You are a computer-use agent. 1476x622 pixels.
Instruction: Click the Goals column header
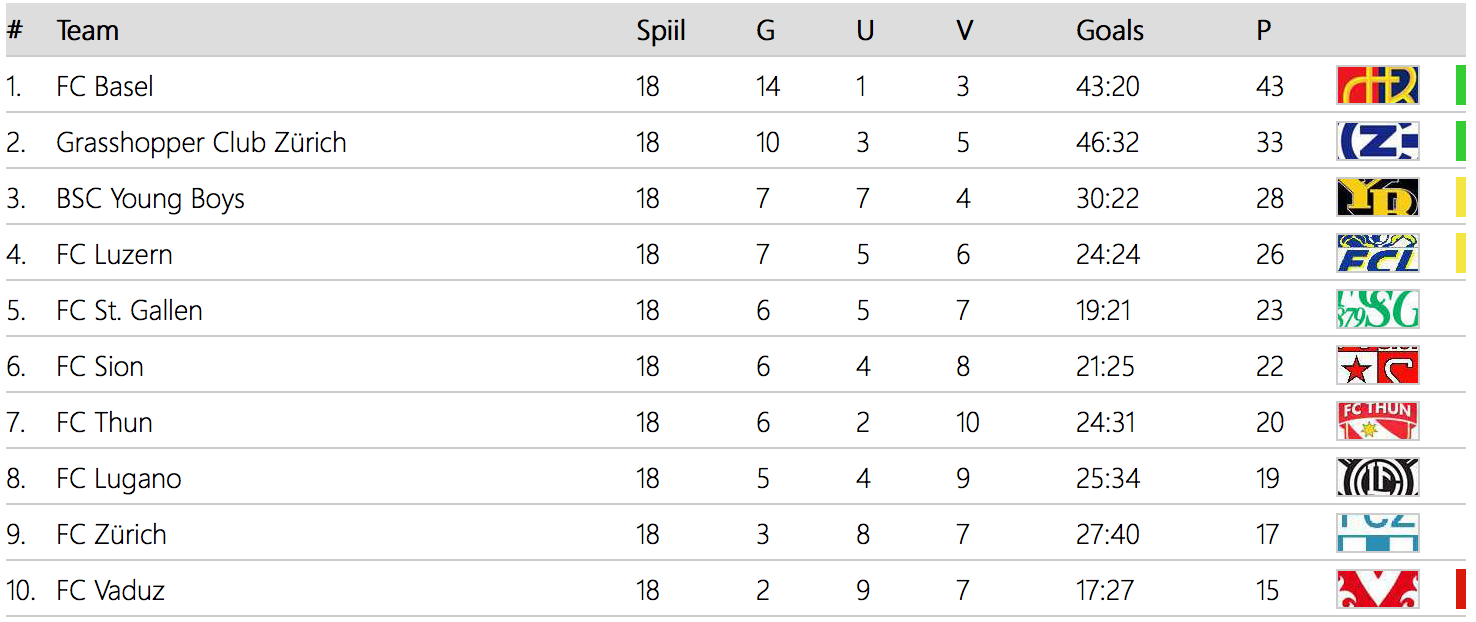1109,31
